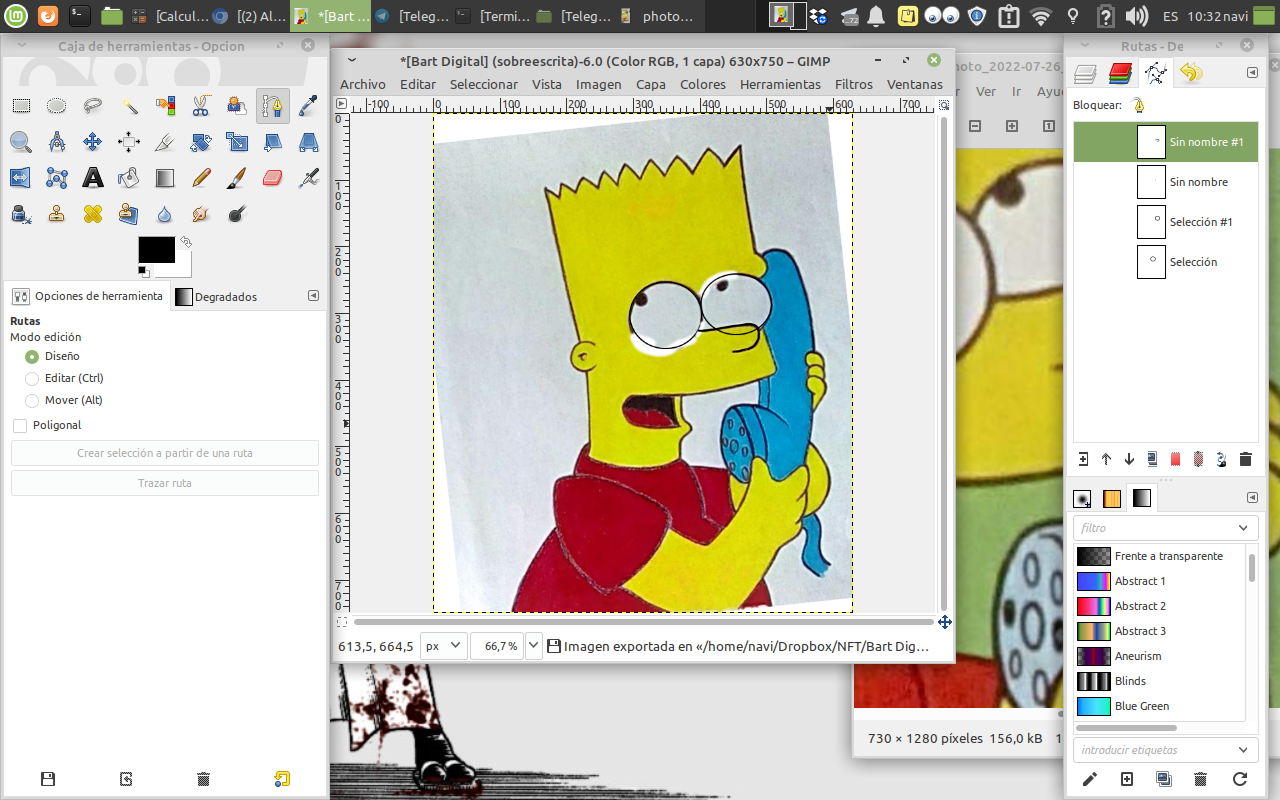Select the Measure compass tool

coord(57,142)
